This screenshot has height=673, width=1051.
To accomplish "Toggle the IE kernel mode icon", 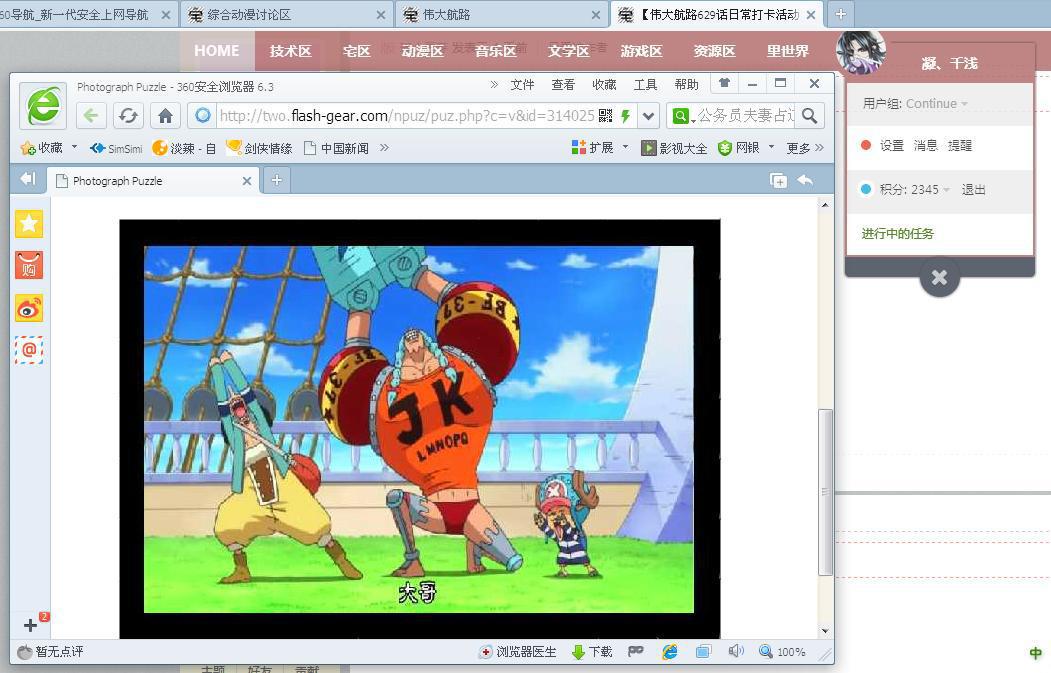I will coord(670,652).
